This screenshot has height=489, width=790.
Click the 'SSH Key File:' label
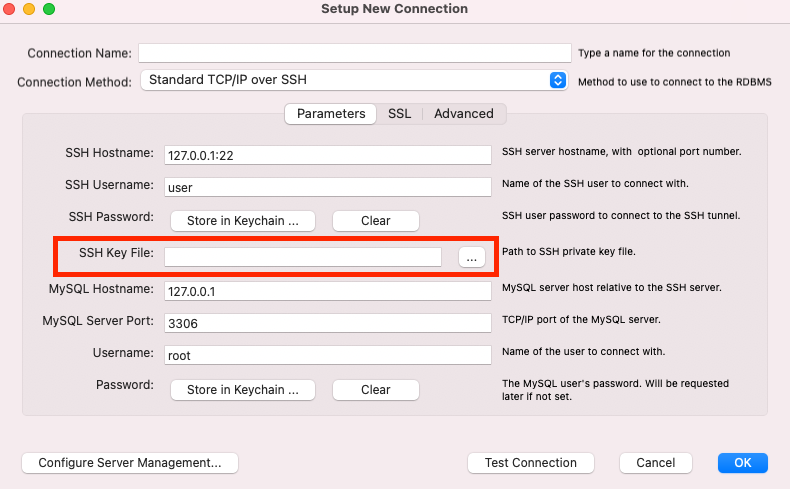(x=116, y=253)
